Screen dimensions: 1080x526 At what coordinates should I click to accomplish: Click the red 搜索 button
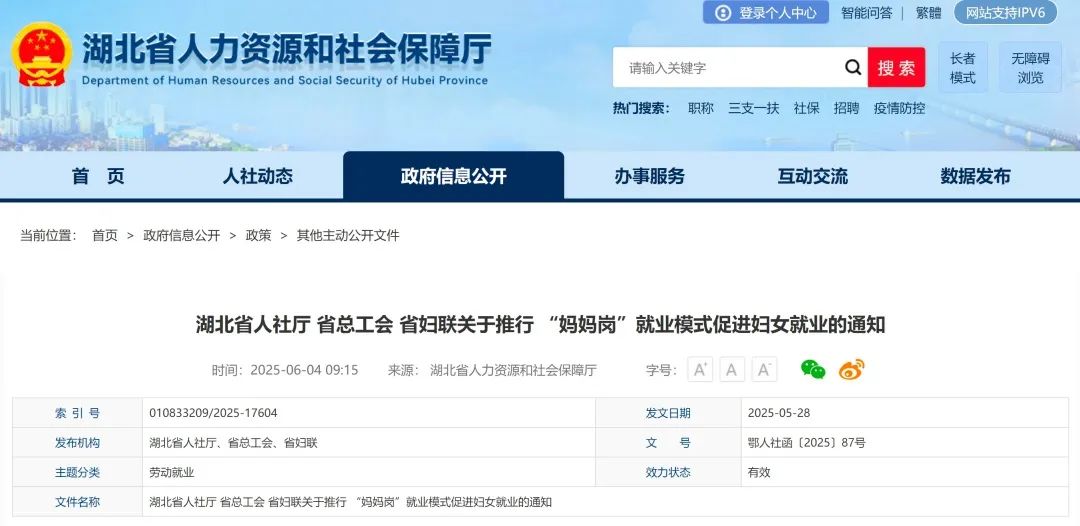[896, 67]
